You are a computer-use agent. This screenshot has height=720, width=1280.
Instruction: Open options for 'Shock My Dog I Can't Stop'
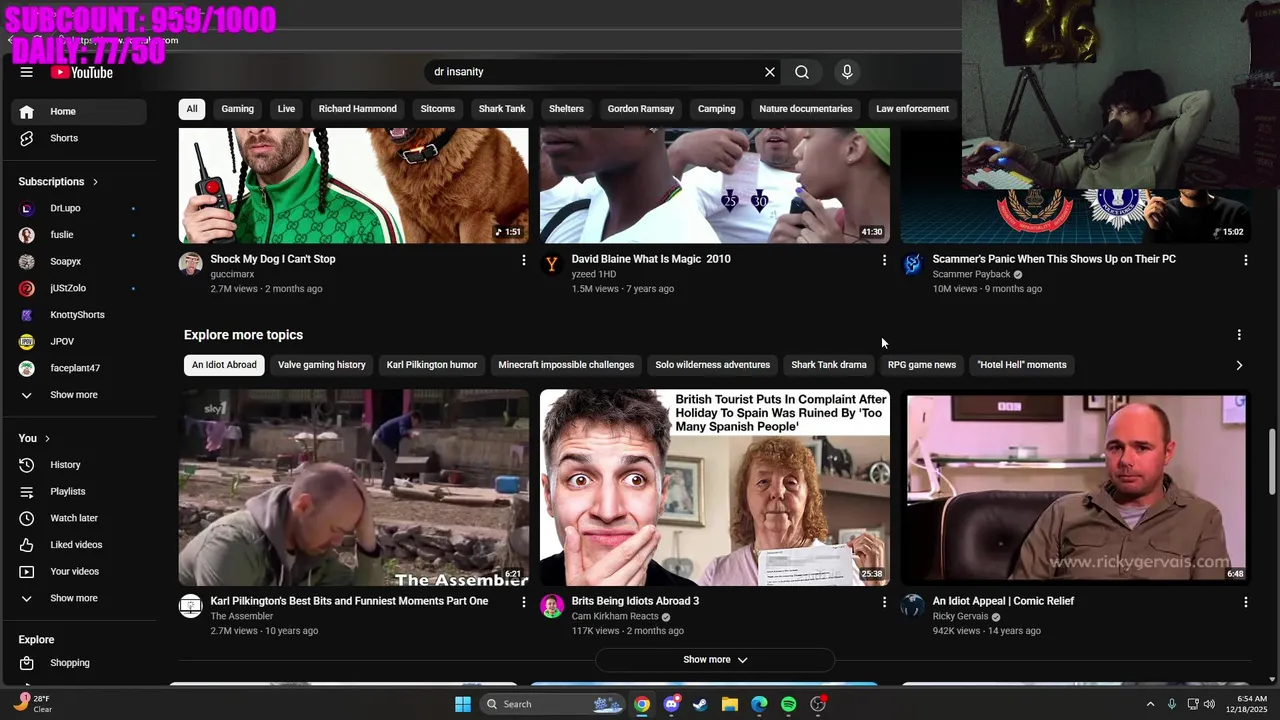(523, 260)
